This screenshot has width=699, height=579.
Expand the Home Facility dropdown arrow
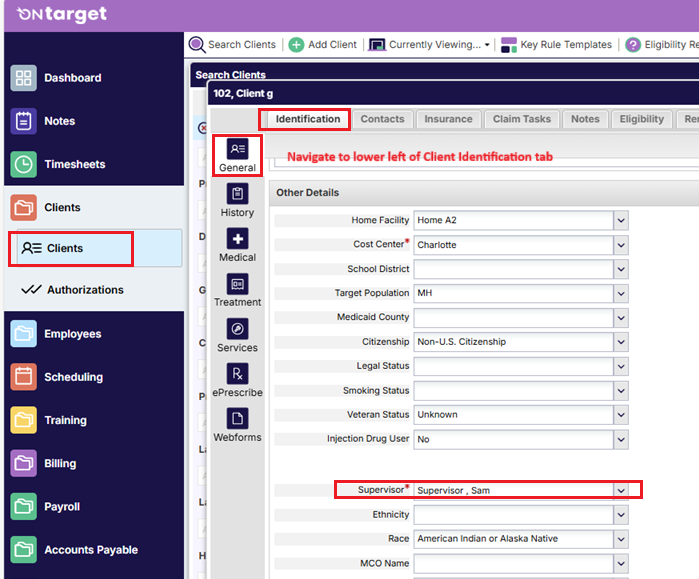(x=621, y=220)
